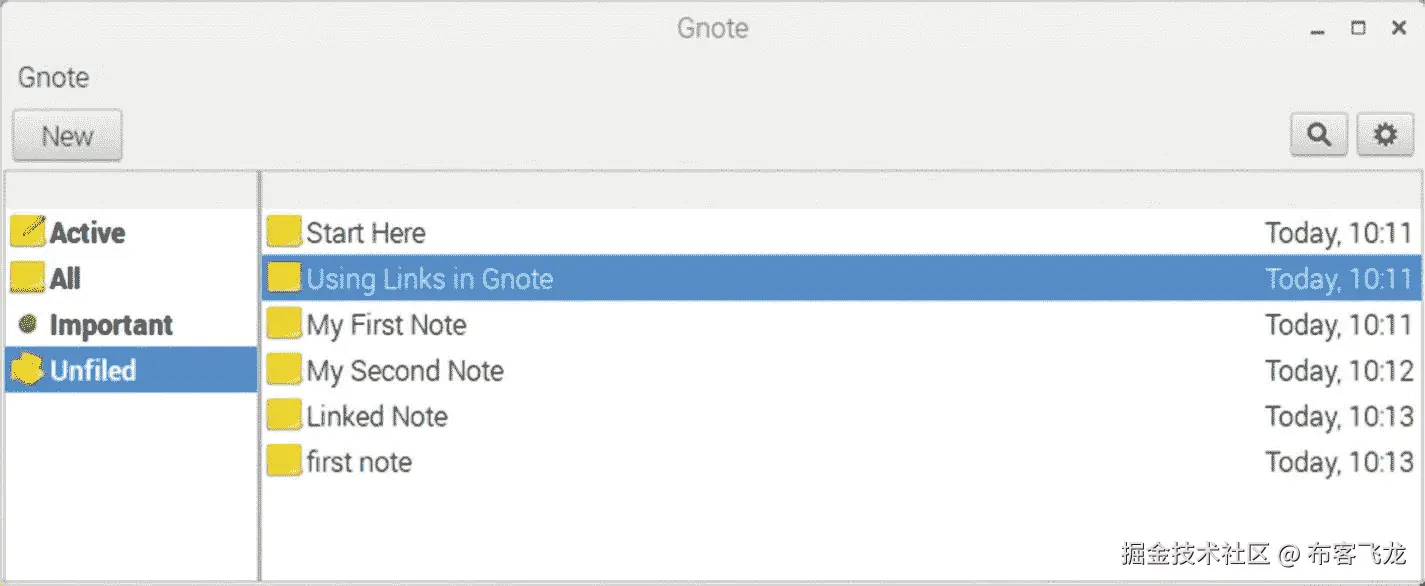Open the Gnote application menu
The width and height of the screenshot is (1425, 586).
click(54, 77)
